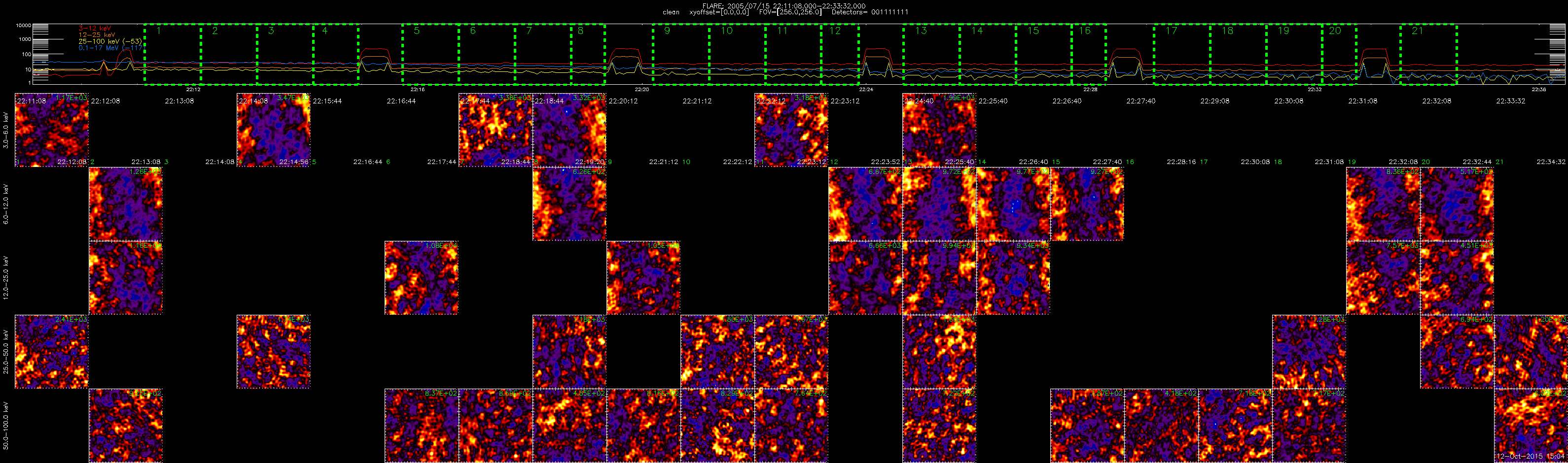The height and width of the screenshot is (463, 1568).
Task: Open the 25.0-50.0 keV image at 22:33:32
Action: click(x=1531, y=352)
